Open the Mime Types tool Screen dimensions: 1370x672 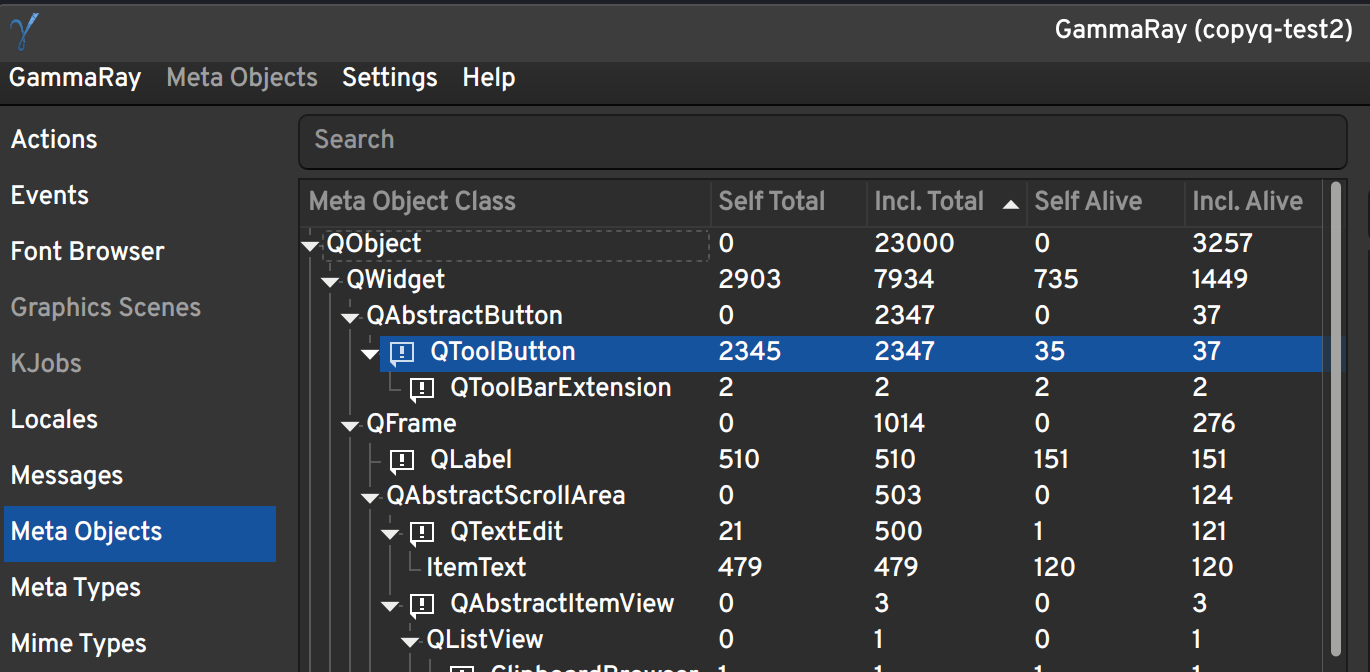[x=140, y=643]
